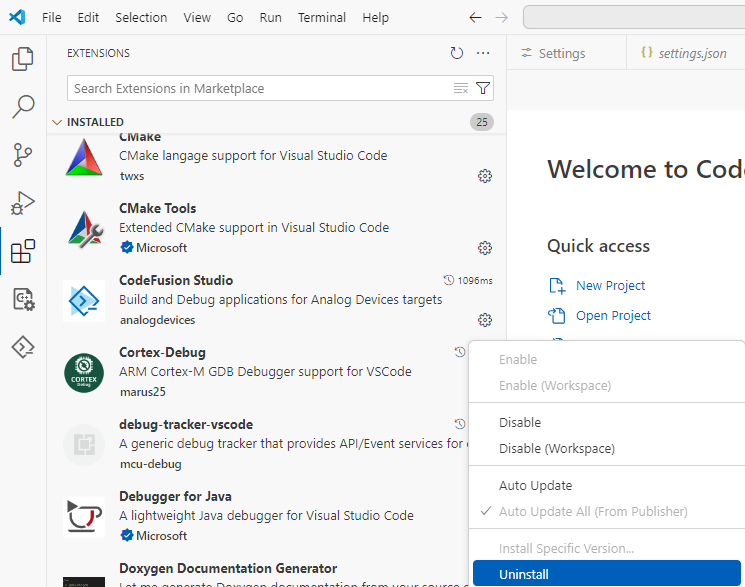Click Open Project icon

(x=557, y=316)
